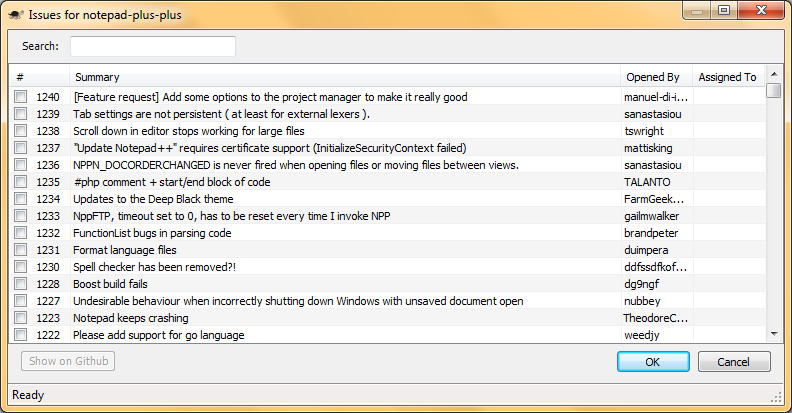Screen dimensions: 792x413
Task: Select 'NppFTP, timeout set to 0' row
Action: [232, 216]
